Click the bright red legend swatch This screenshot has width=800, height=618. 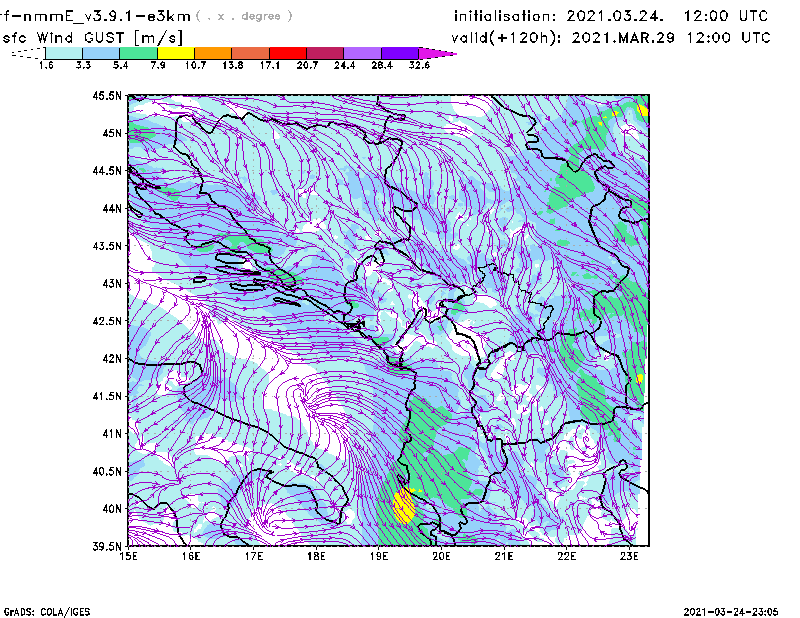(x=288, y=52)
